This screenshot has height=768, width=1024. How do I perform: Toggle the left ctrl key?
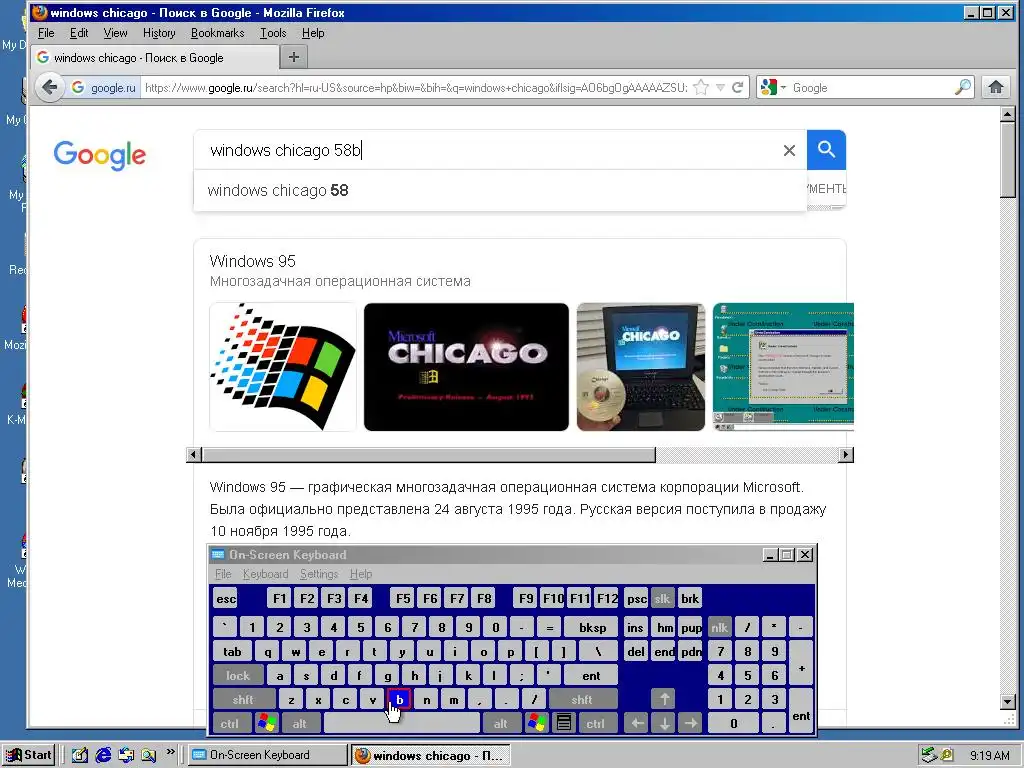click(x=230, y=723)
